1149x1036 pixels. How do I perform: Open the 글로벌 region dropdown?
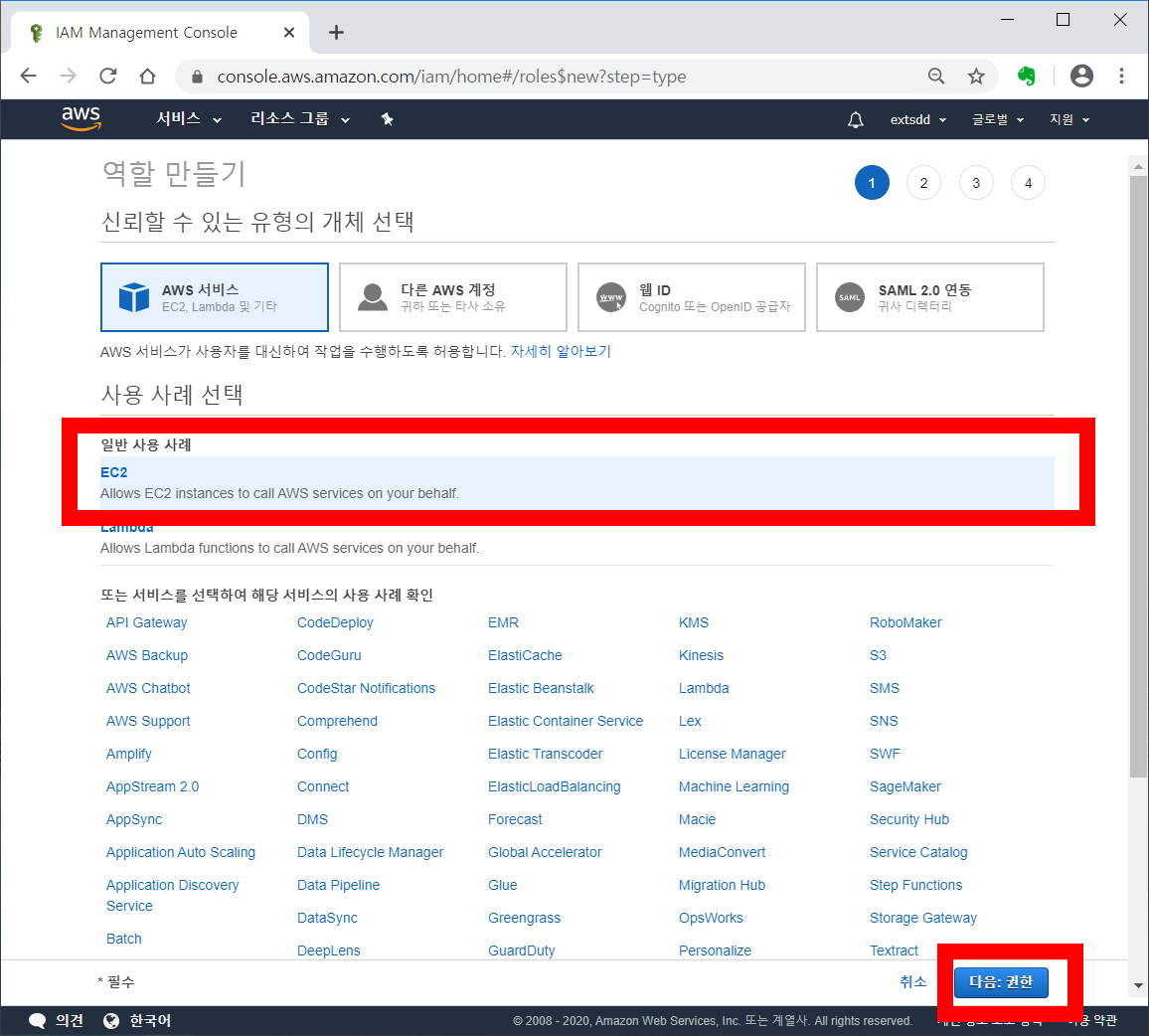point(997,119)
